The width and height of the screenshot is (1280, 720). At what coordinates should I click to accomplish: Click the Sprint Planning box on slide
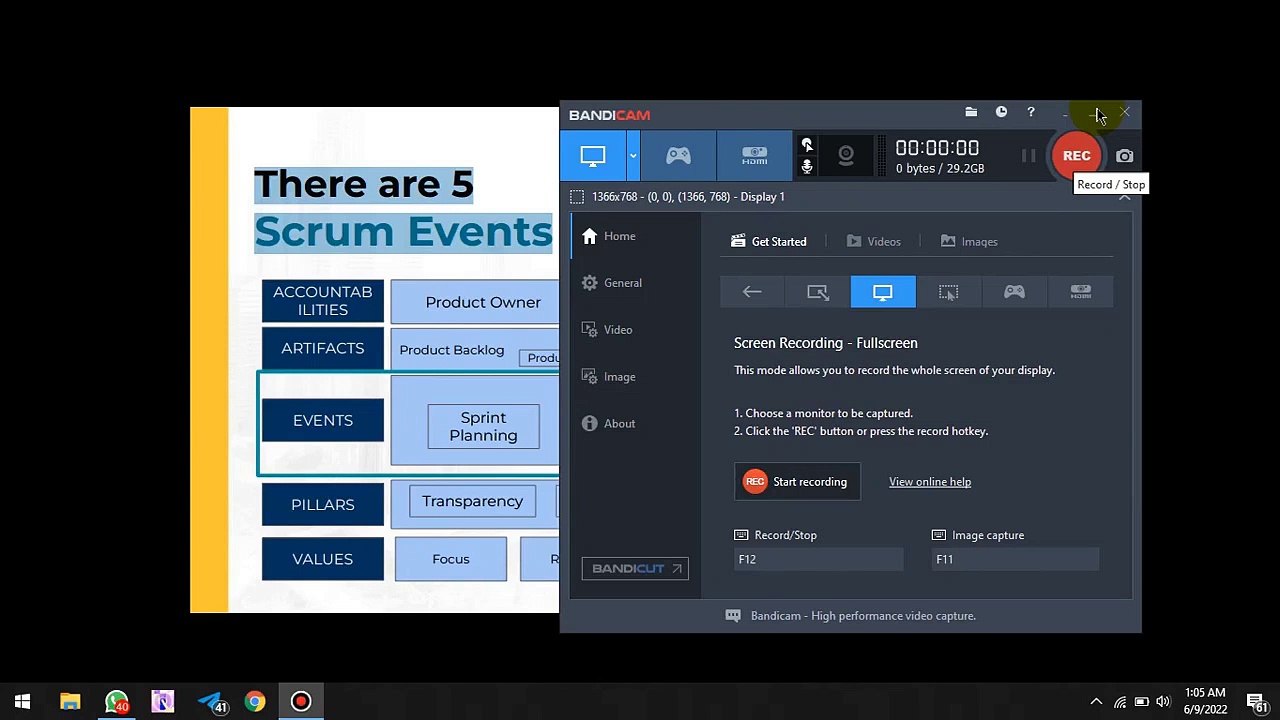pos(483,426)
